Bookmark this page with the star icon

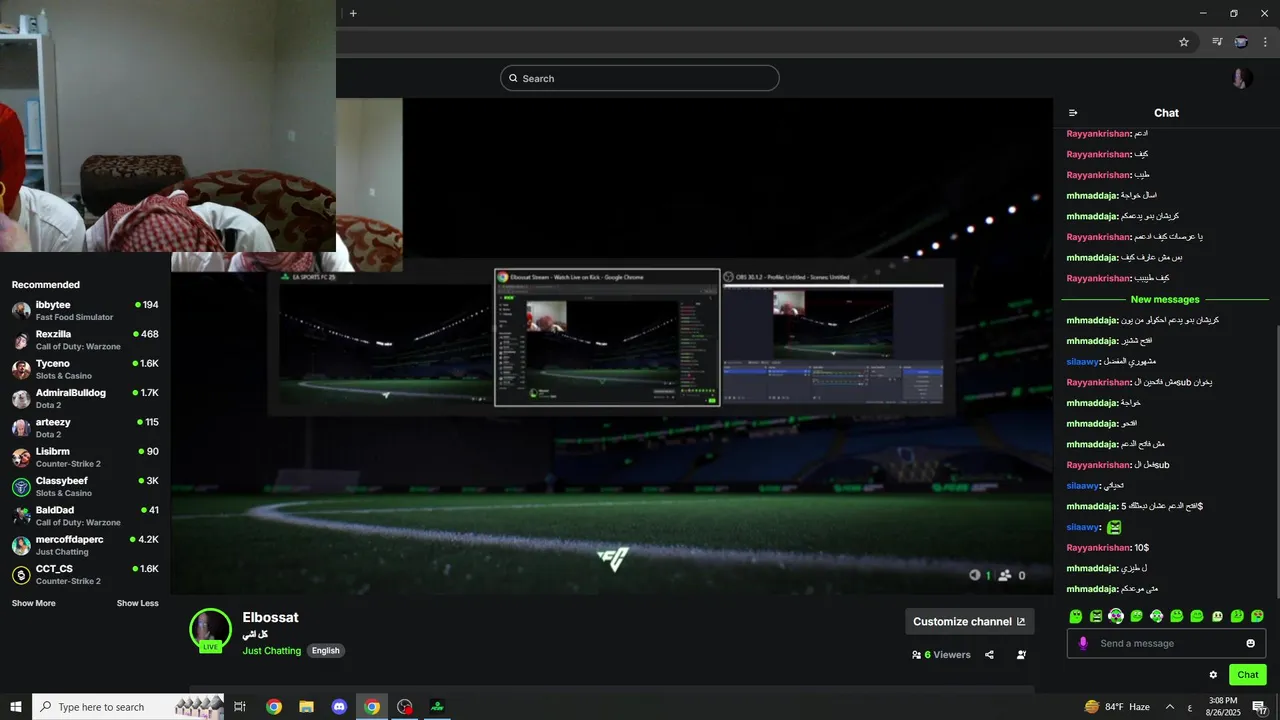1184,42
